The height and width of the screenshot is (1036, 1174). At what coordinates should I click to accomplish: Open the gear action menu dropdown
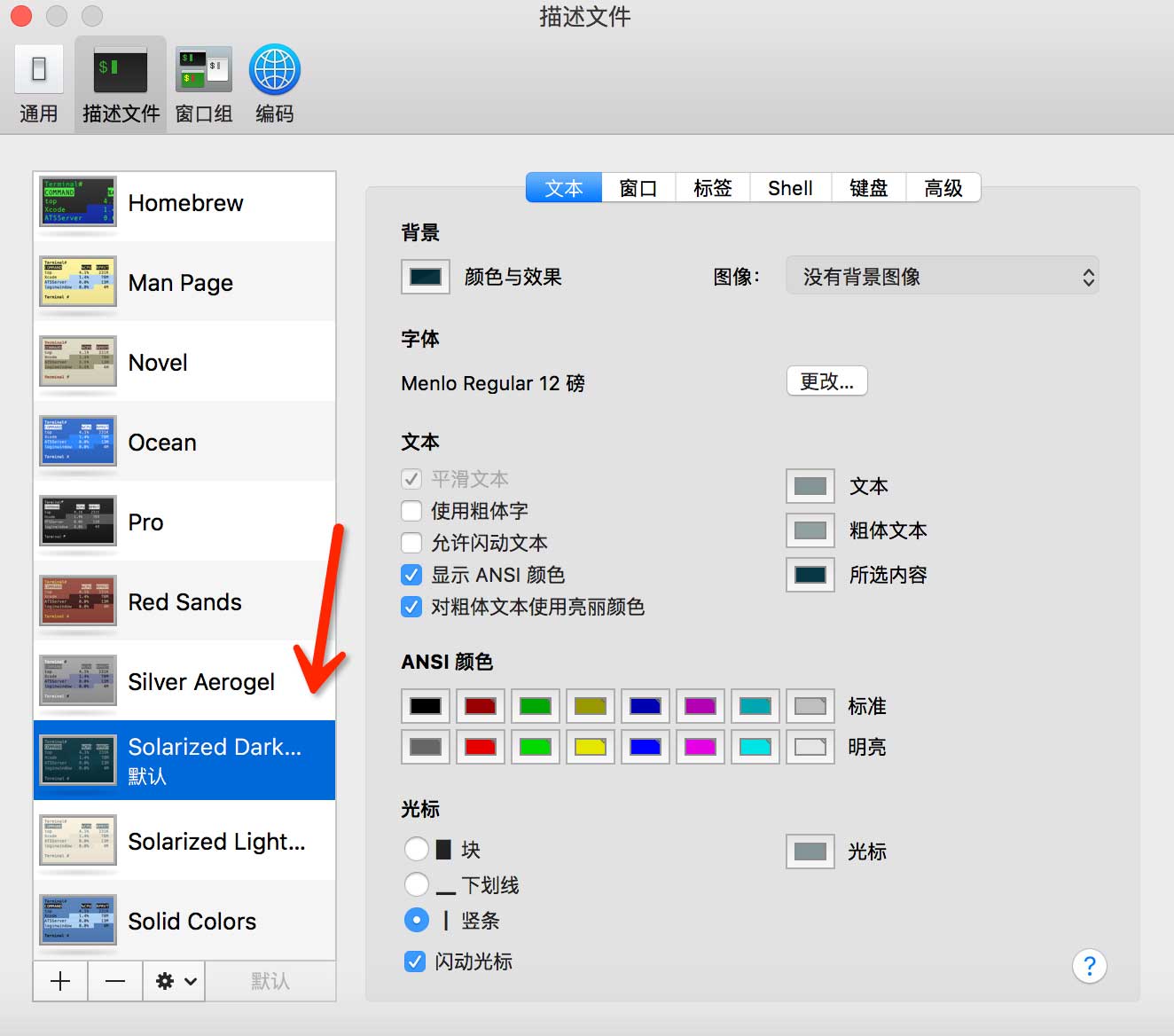(x=175, y=981)
